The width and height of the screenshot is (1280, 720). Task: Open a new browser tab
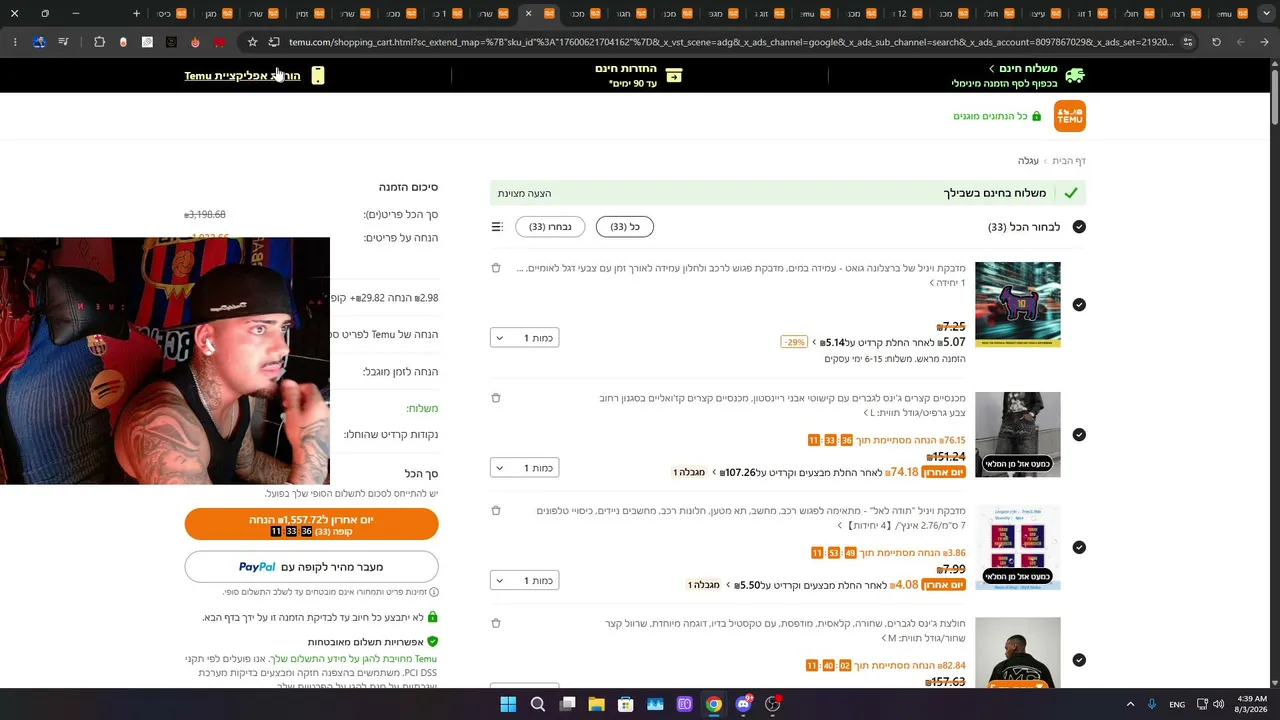[x=137, y=14]
